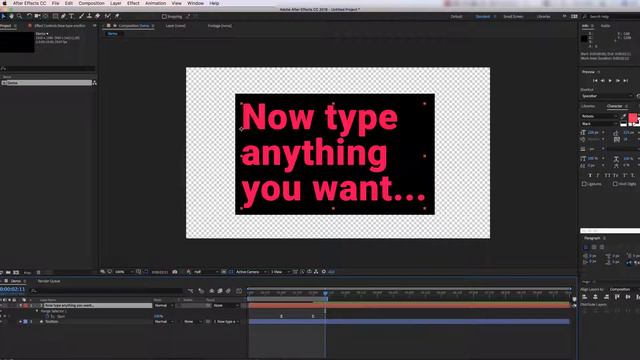Select the Roto Brush tool
Image resolution: width=640 pixels, height=360 pixels.
click(x=108, y=16)
